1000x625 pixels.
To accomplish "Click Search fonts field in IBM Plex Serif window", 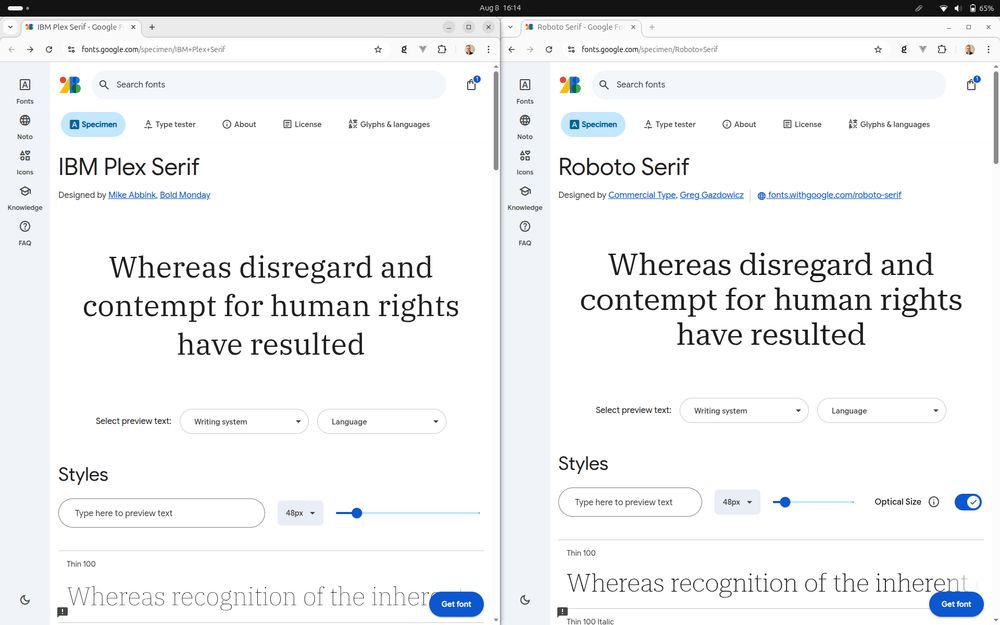I will point(268,84).
